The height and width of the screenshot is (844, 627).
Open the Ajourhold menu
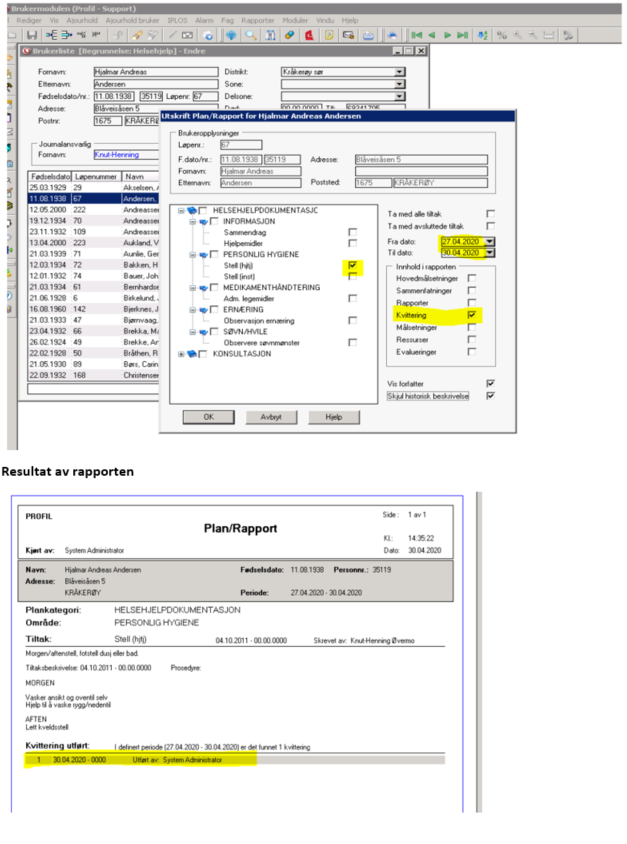tap(86, 19)
